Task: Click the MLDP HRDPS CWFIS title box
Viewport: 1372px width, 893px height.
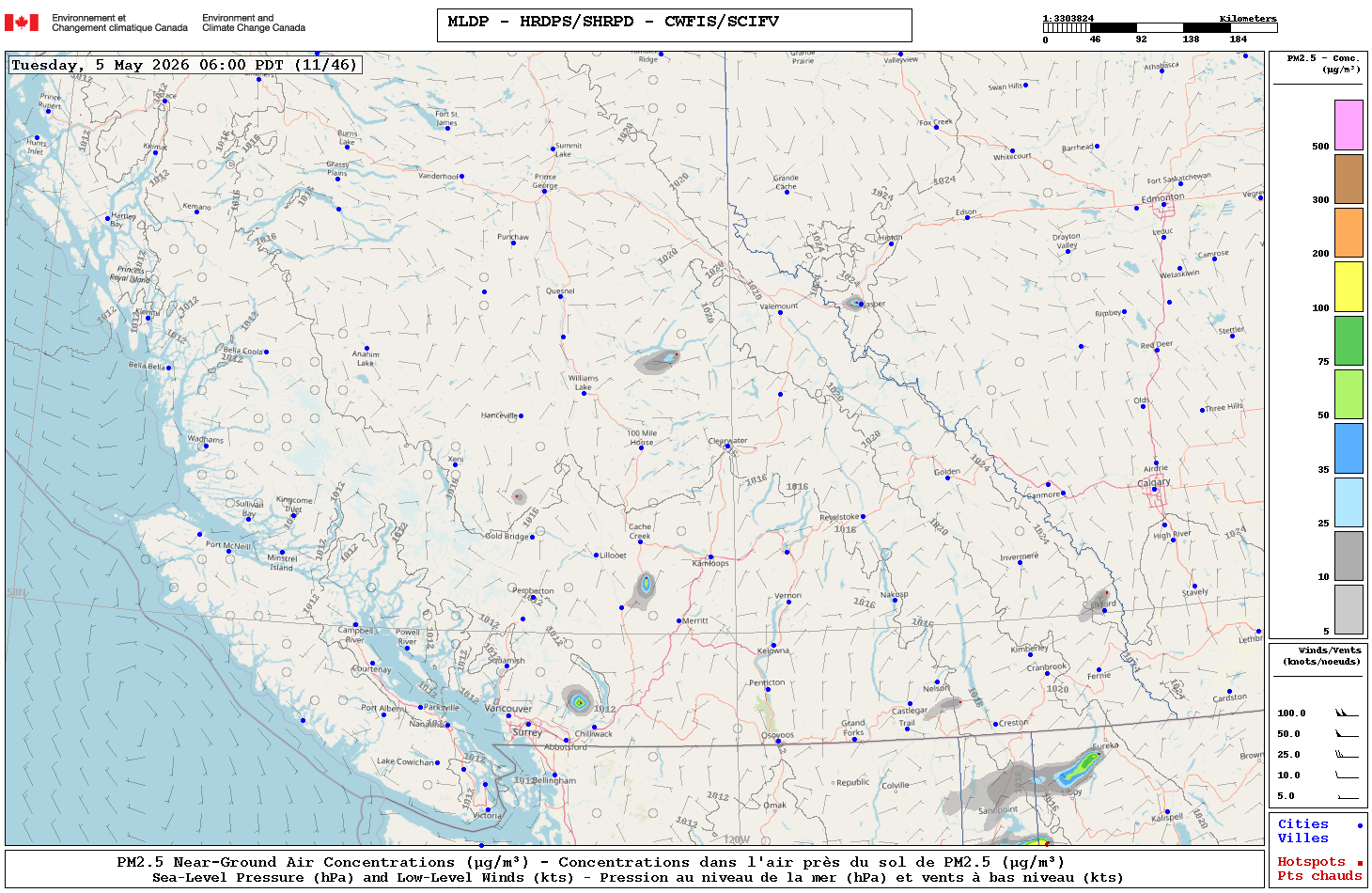Action: (675, 25)
